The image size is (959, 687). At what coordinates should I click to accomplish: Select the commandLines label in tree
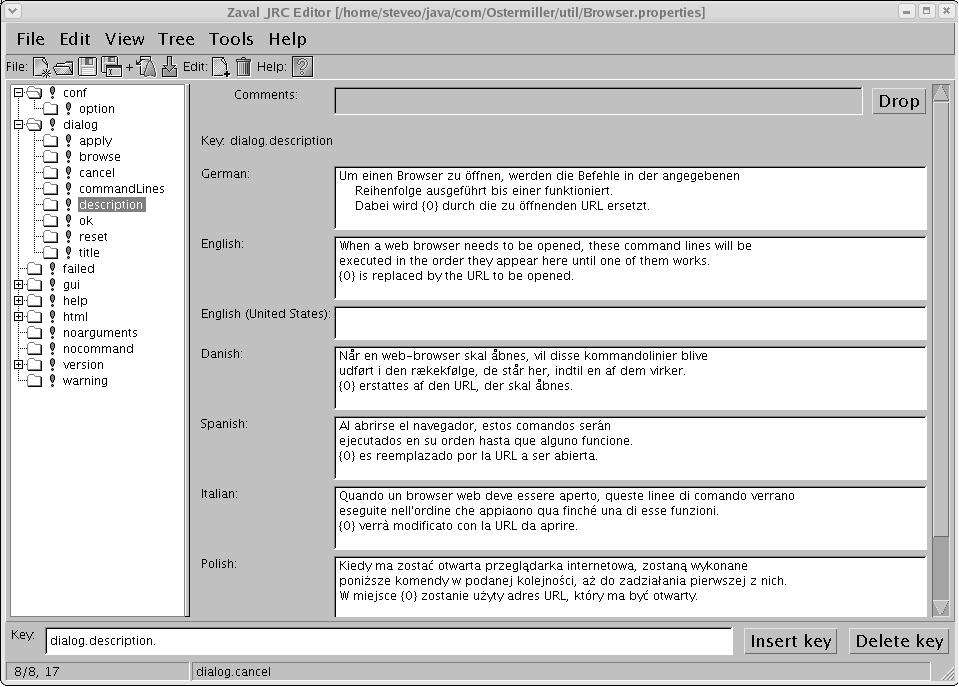(122, 188)
